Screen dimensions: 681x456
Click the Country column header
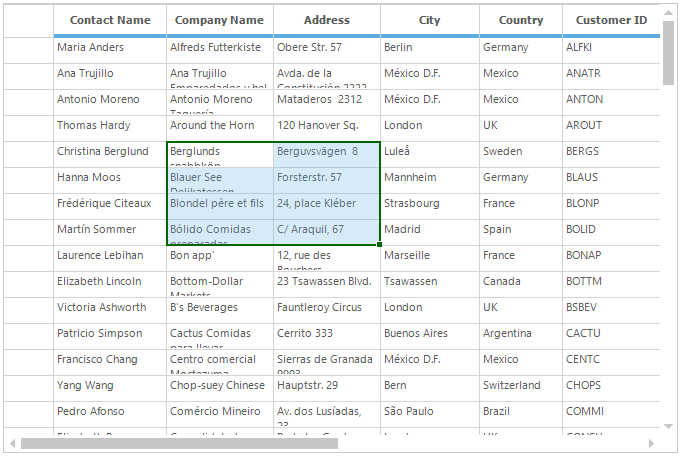point(520,20)
